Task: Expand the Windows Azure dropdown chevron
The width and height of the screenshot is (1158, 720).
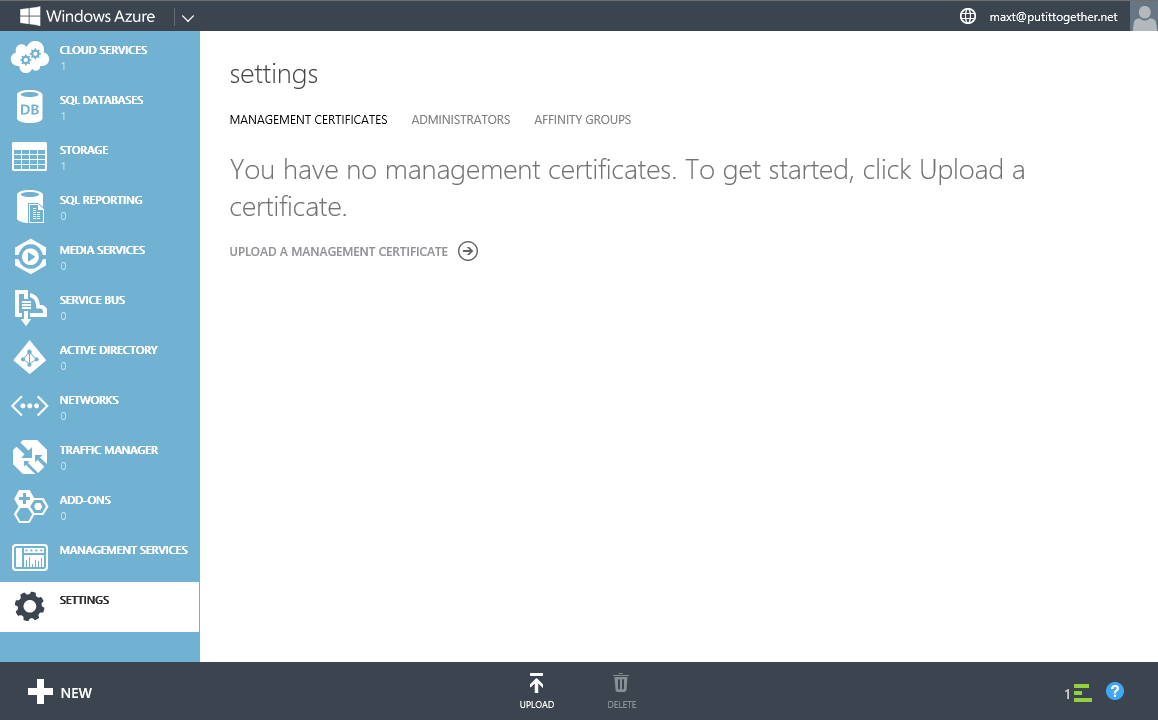Action: (188, 18)
